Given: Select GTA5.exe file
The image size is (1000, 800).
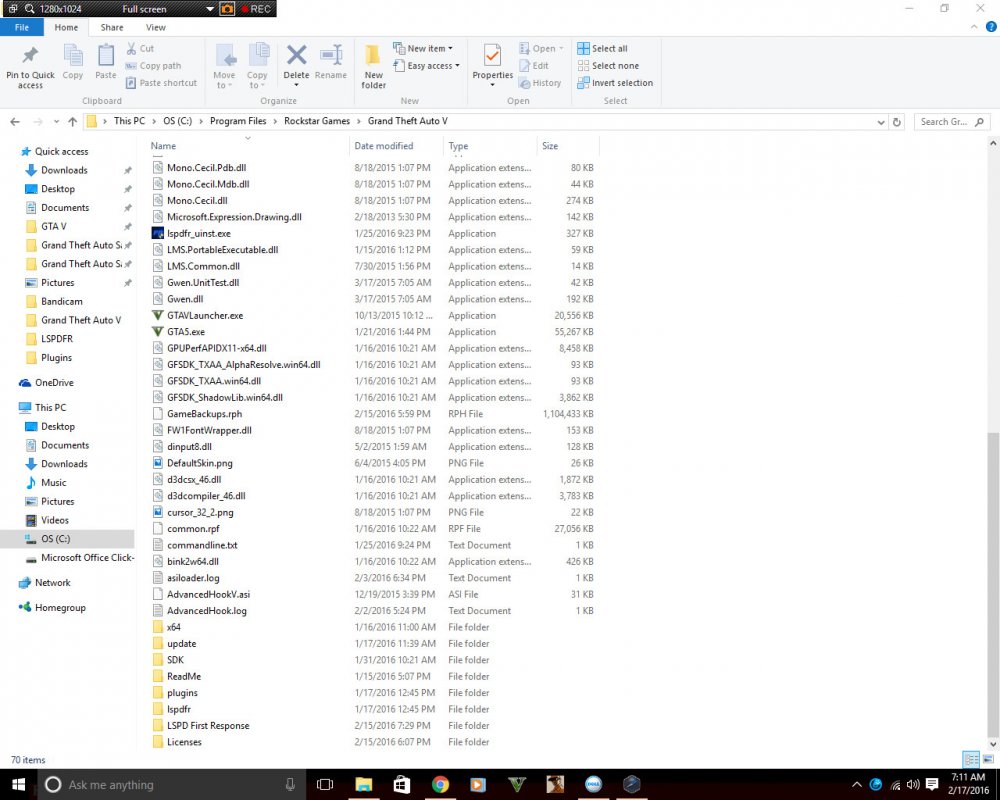Looking at the screenshot, I should pyautogui.click(x=186, y=332).
